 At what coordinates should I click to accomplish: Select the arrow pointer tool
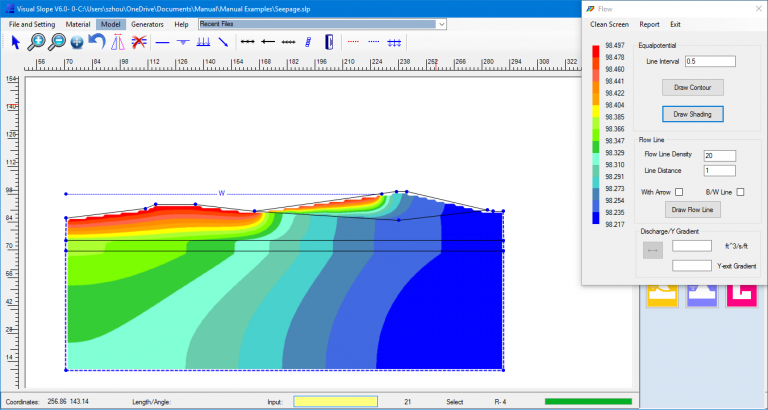pyautogui.click(x=16, y=42)
